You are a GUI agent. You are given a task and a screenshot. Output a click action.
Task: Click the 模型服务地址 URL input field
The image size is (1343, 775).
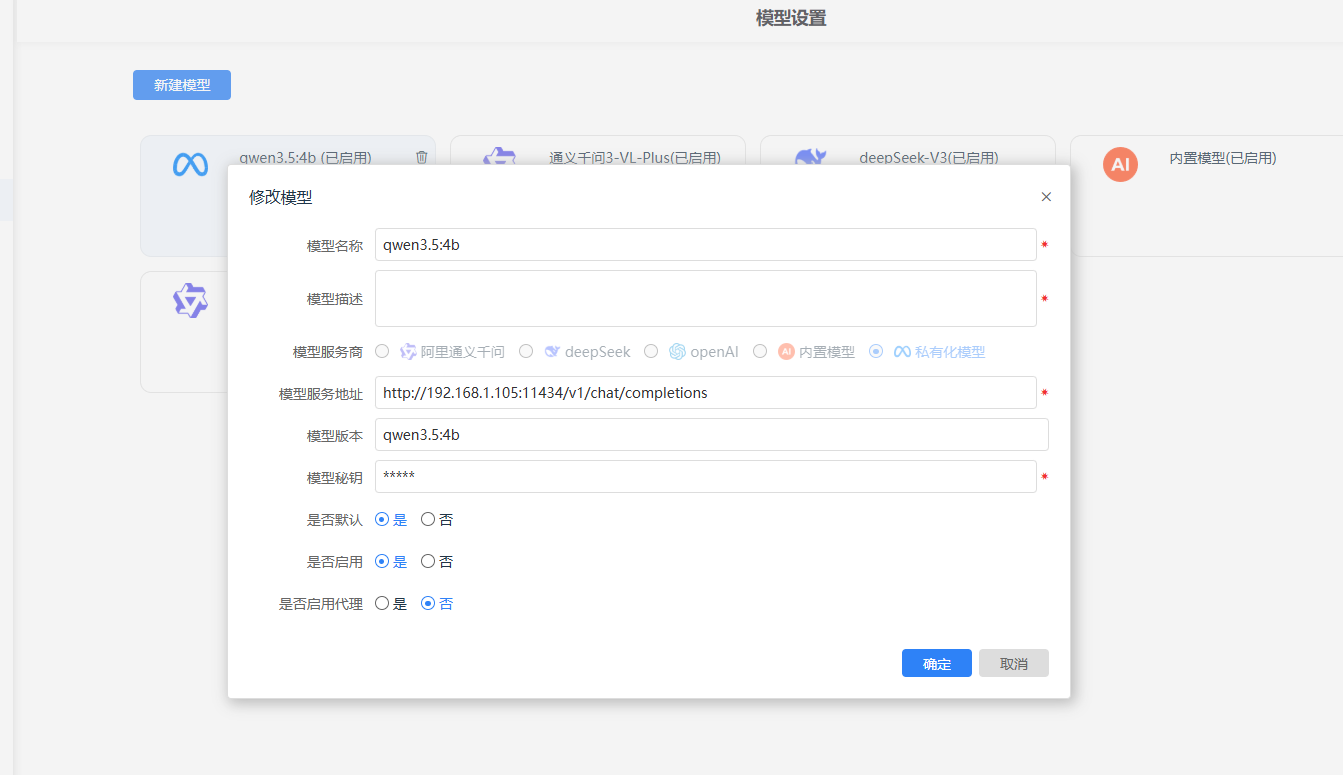coord(705,393)
